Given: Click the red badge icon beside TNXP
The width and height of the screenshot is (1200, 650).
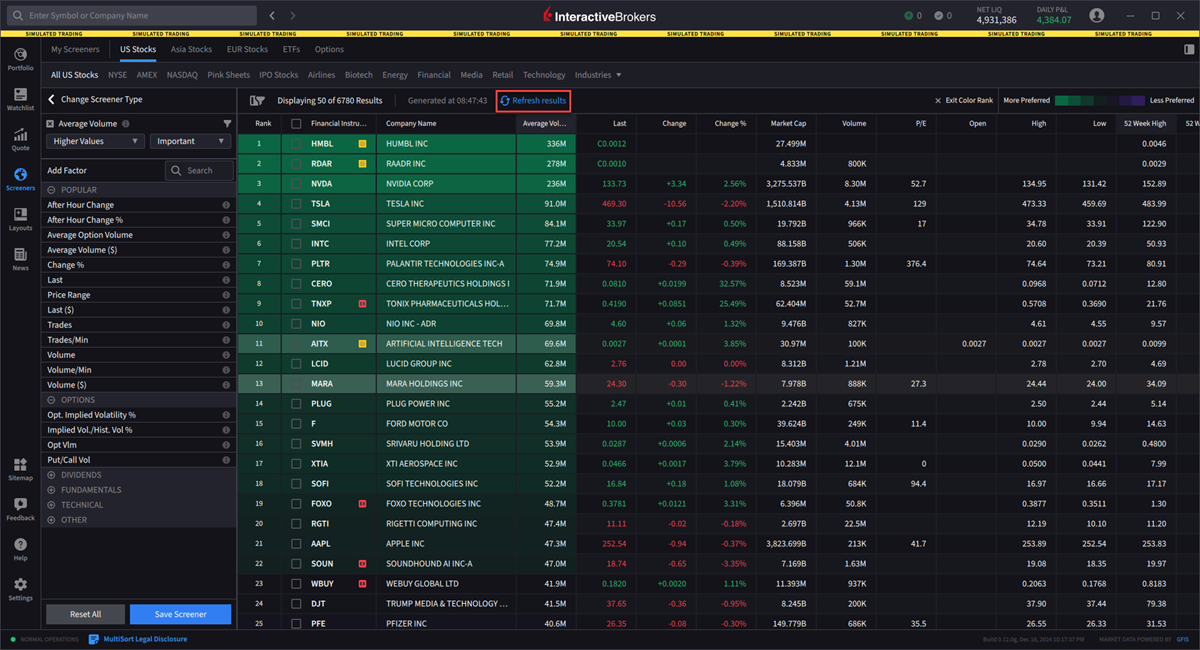Looking at the screenshot, I should pyautogui.click(x=362, y=304).
